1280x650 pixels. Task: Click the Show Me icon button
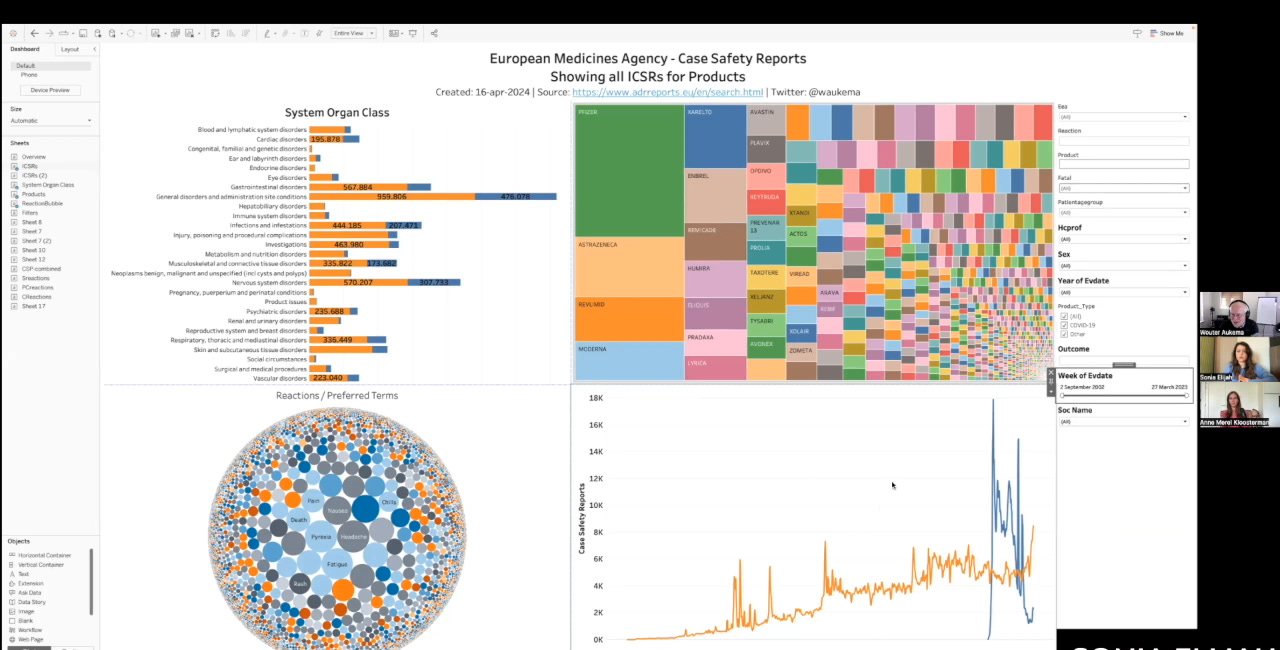(1166, 33)
